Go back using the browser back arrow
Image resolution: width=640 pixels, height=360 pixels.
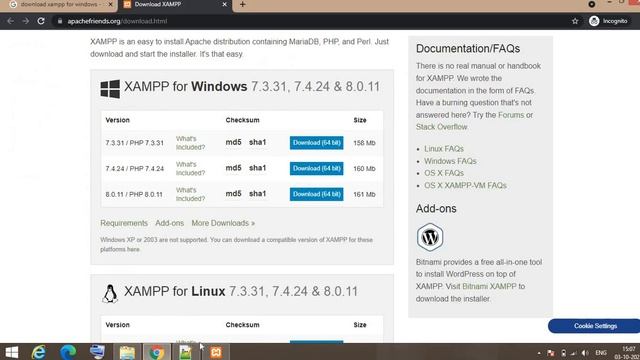click(x=11, y=21)
